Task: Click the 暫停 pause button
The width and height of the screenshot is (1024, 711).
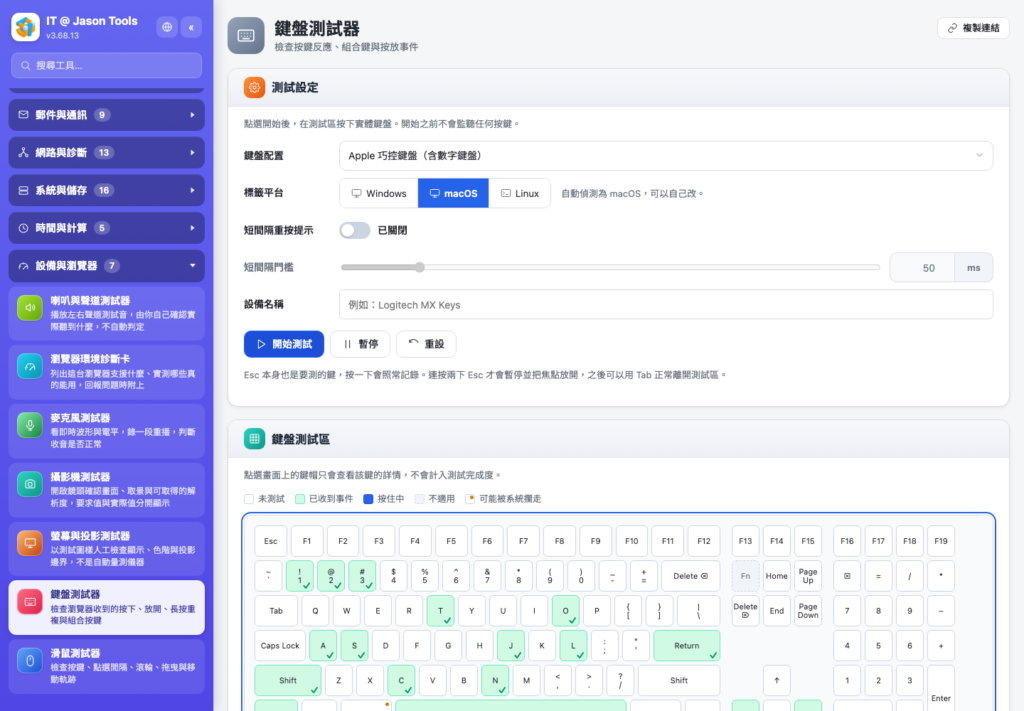Action: pyautogui.click(x=360, y=344)
